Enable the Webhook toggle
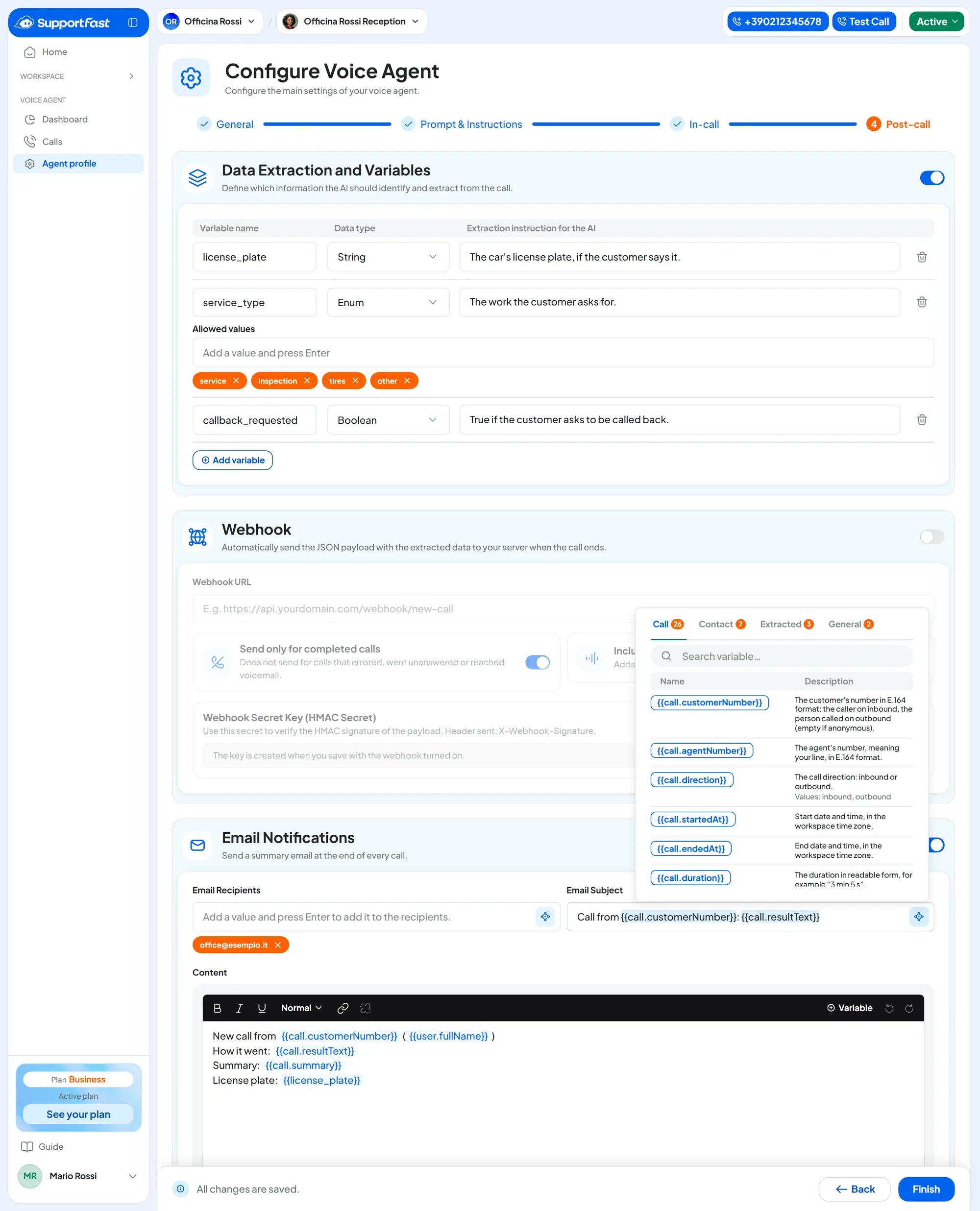The image size is (980, 1211). click(931, 536)
